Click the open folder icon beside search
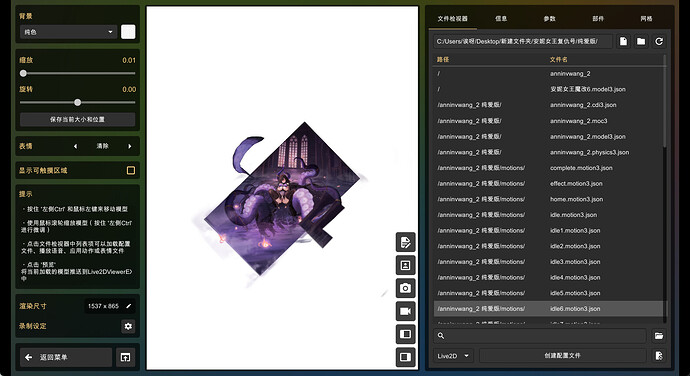 [x=659, y=335]
